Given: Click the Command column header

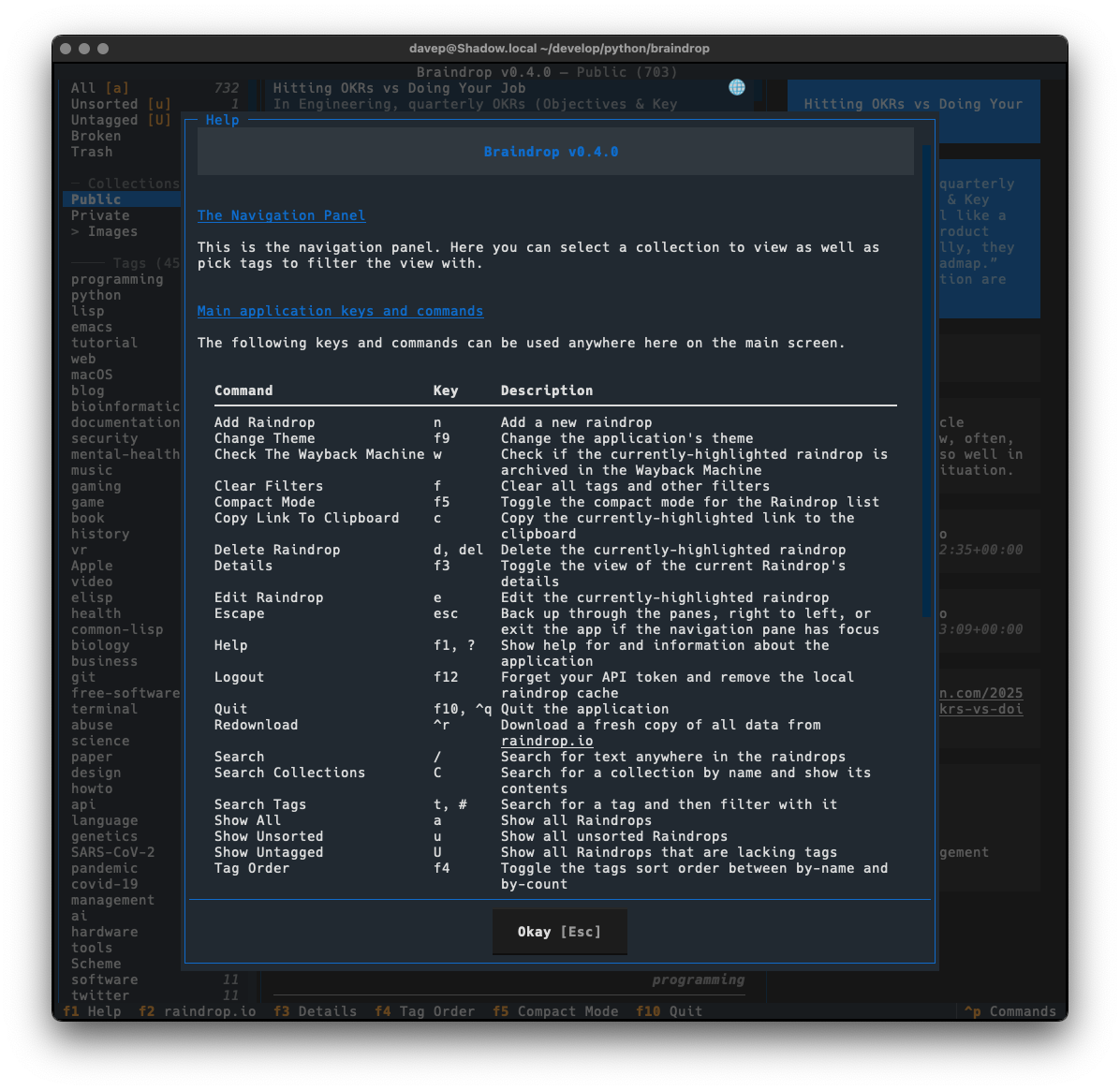Looking at the screenshot, I should coord(243,390).
